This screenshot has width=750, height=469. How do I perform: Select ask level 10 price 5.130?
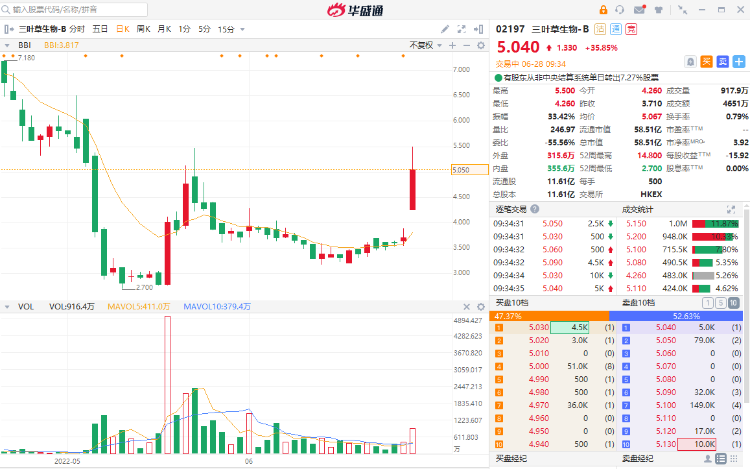click(x=666, y=444)
